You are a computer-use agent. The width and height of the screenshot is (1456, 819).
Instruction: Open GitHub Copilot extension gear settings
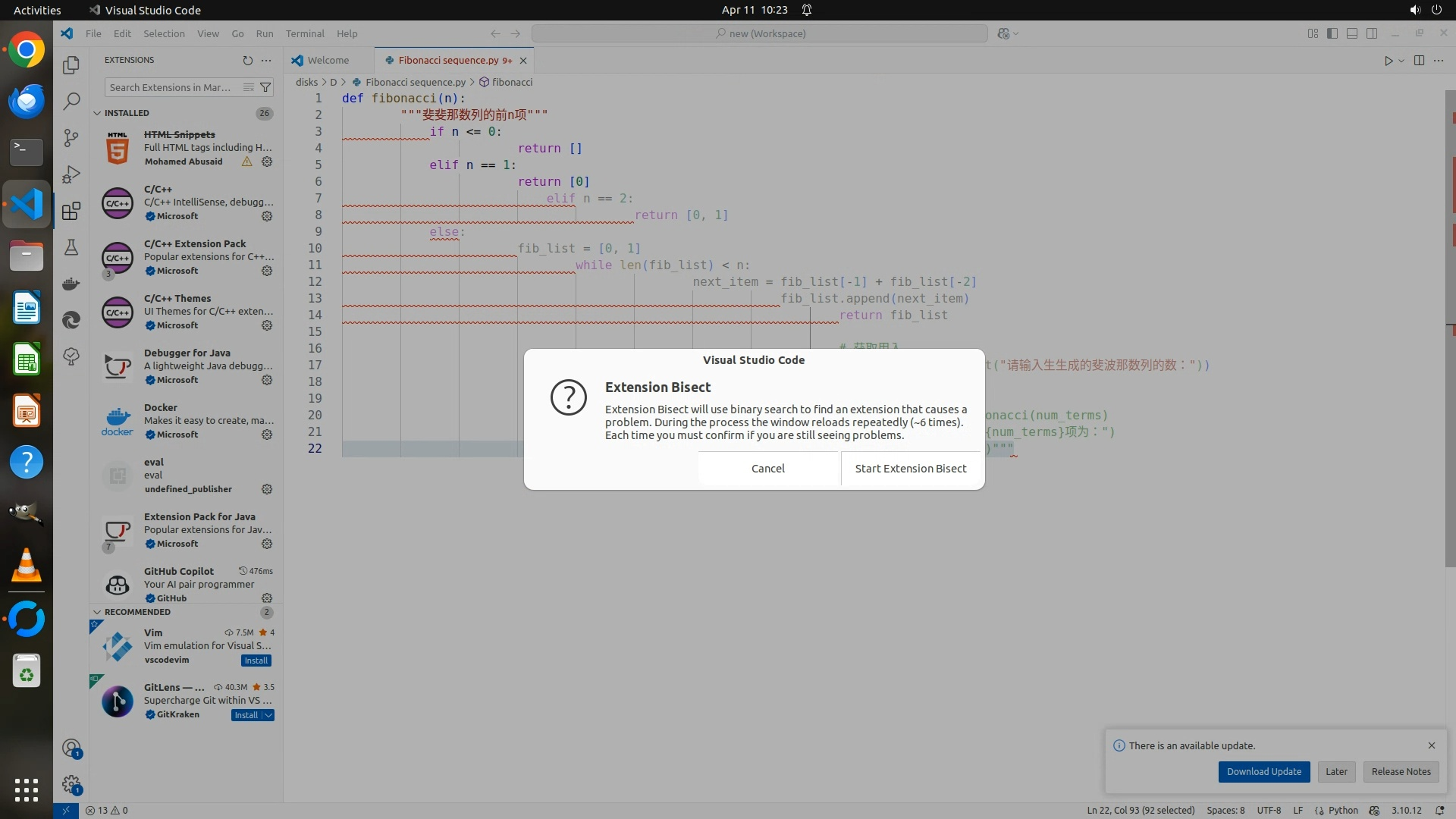point(267,598)
